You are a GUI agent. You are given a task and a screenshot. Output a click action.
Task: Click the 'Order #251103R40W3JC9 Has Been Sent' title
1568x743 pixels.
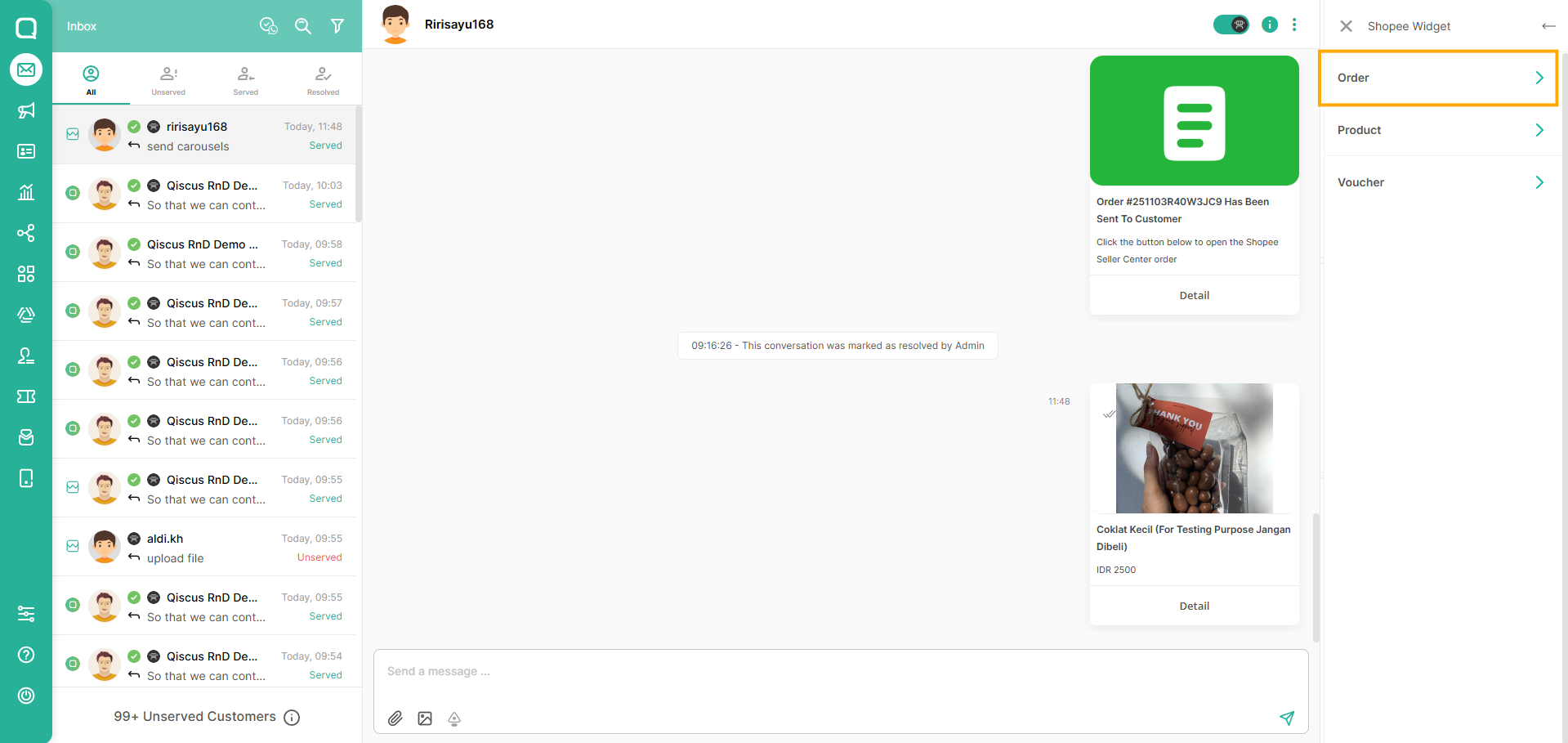(x=1182, y=210)
